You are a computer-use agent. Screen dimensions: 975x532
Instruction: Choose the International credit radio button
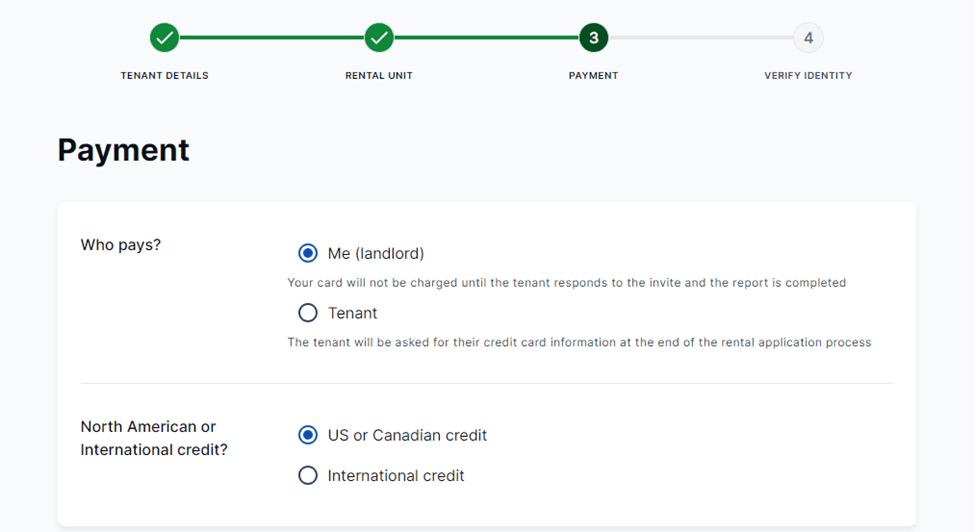tap(308, 476)
